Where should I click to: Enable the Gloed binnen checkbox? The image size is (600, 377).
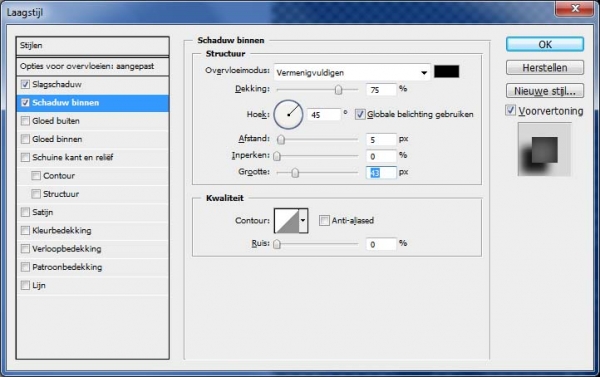click(25, 139)
